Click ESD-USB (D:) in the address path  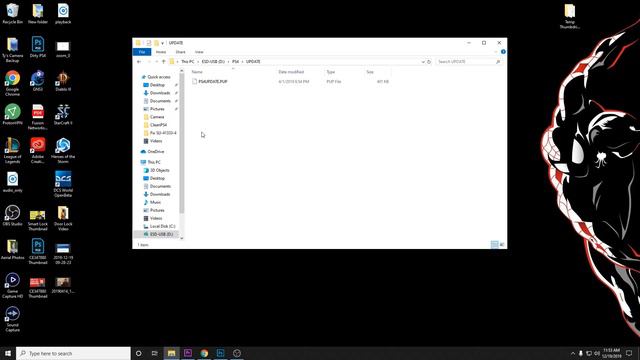[213, 62]
